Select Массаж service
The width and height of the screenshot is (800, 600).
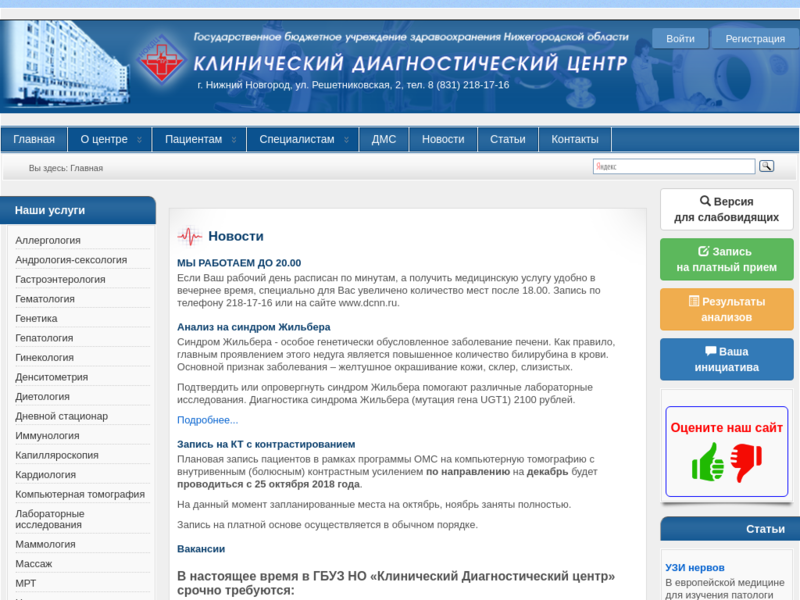(34, 564)
